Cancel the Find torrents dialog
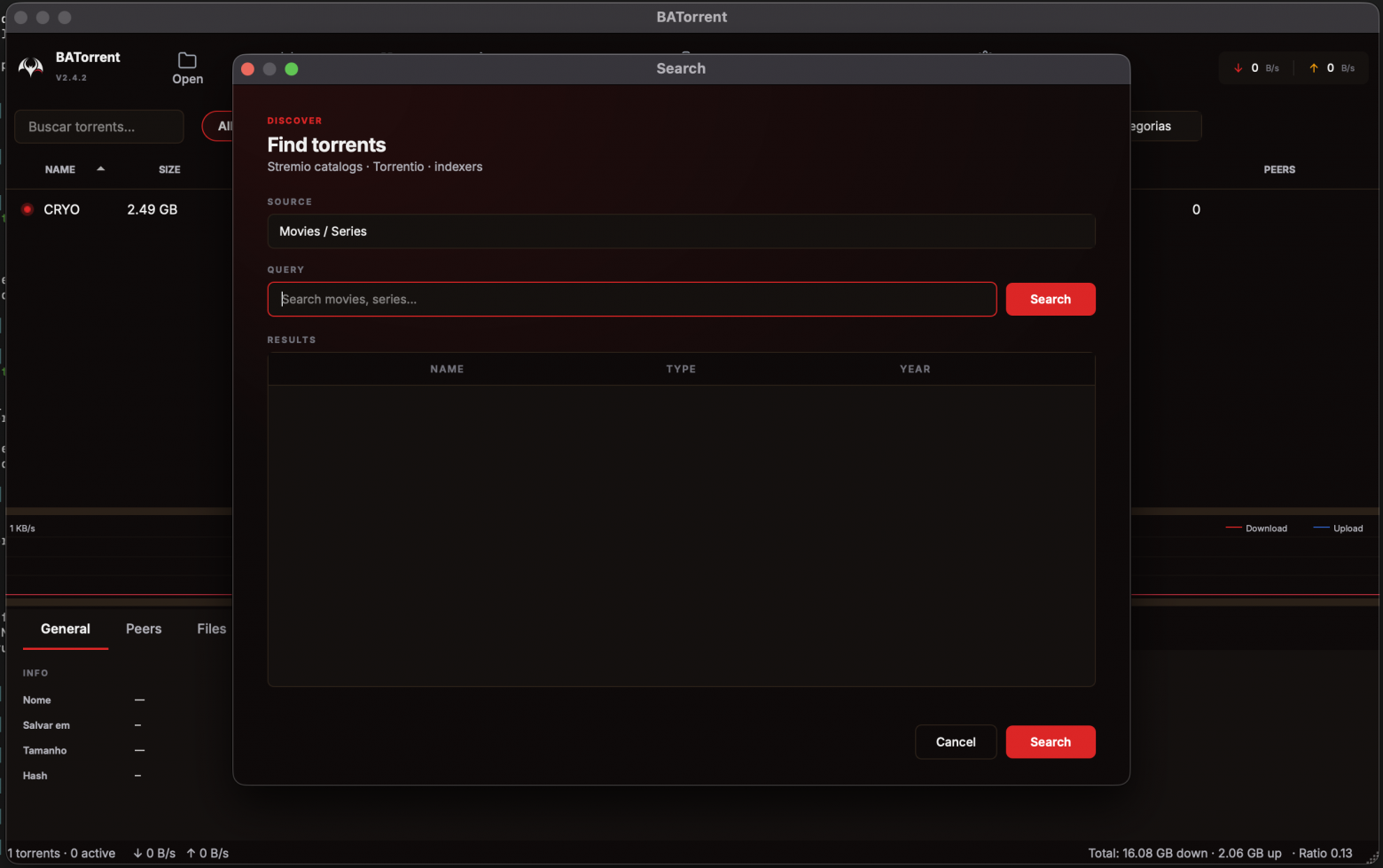This screenshot has height=868, width=1383. [956, 742]
